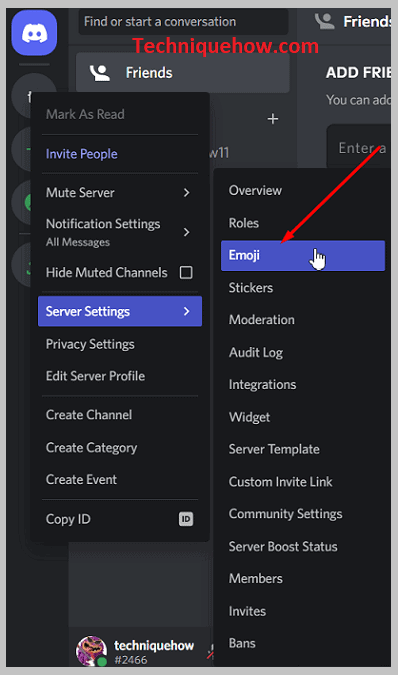
Task: Click the Notification Settings label
Action: [103, 224]
